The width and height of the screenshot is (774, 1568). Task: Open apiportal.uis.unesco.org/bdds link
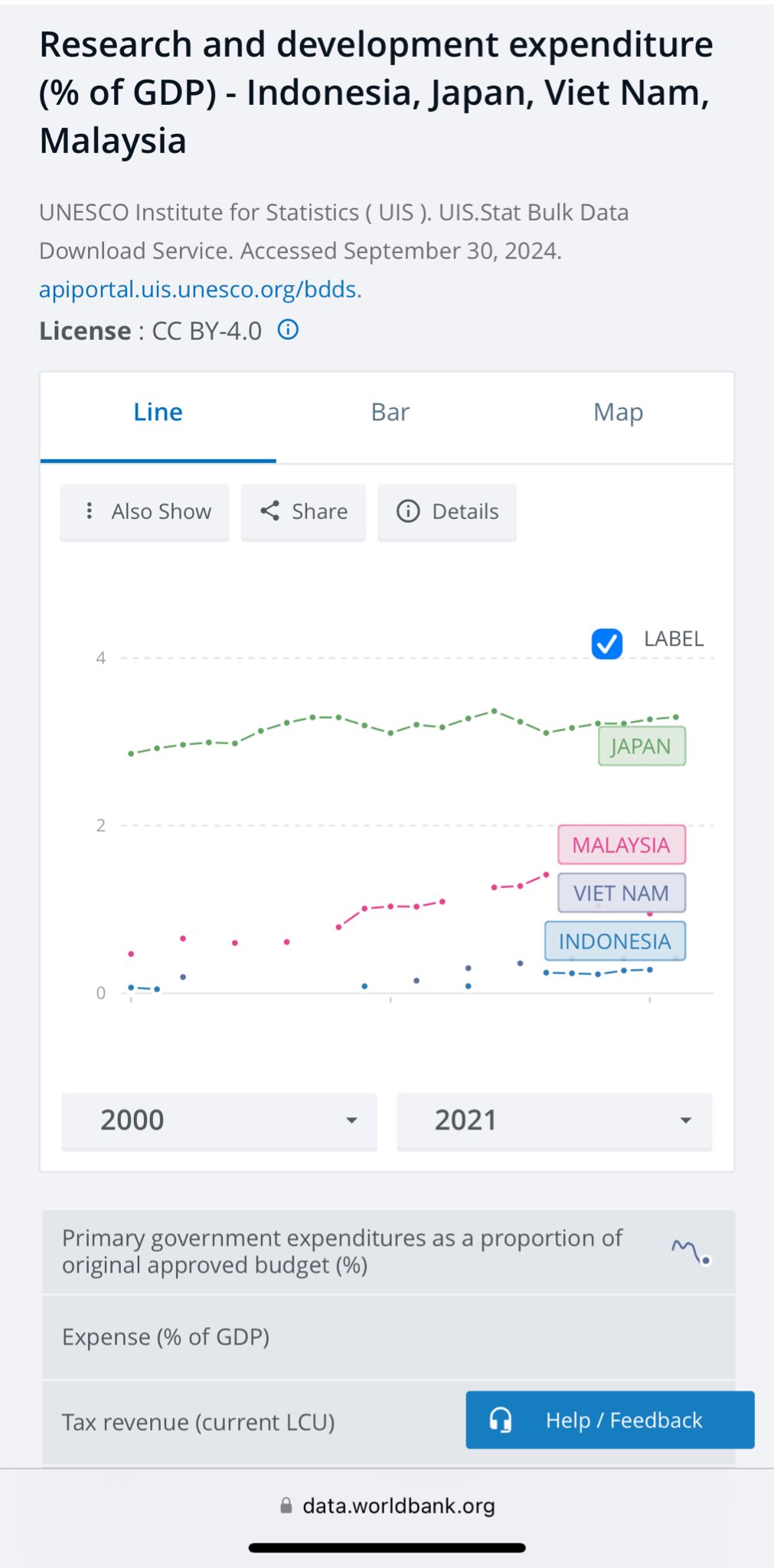coord(198,289)
